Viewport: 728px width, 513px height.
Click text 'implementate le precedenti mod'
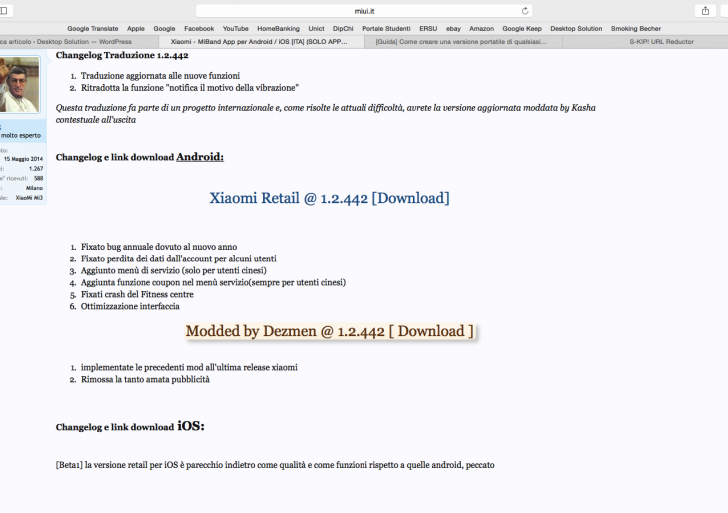(189, 367)
